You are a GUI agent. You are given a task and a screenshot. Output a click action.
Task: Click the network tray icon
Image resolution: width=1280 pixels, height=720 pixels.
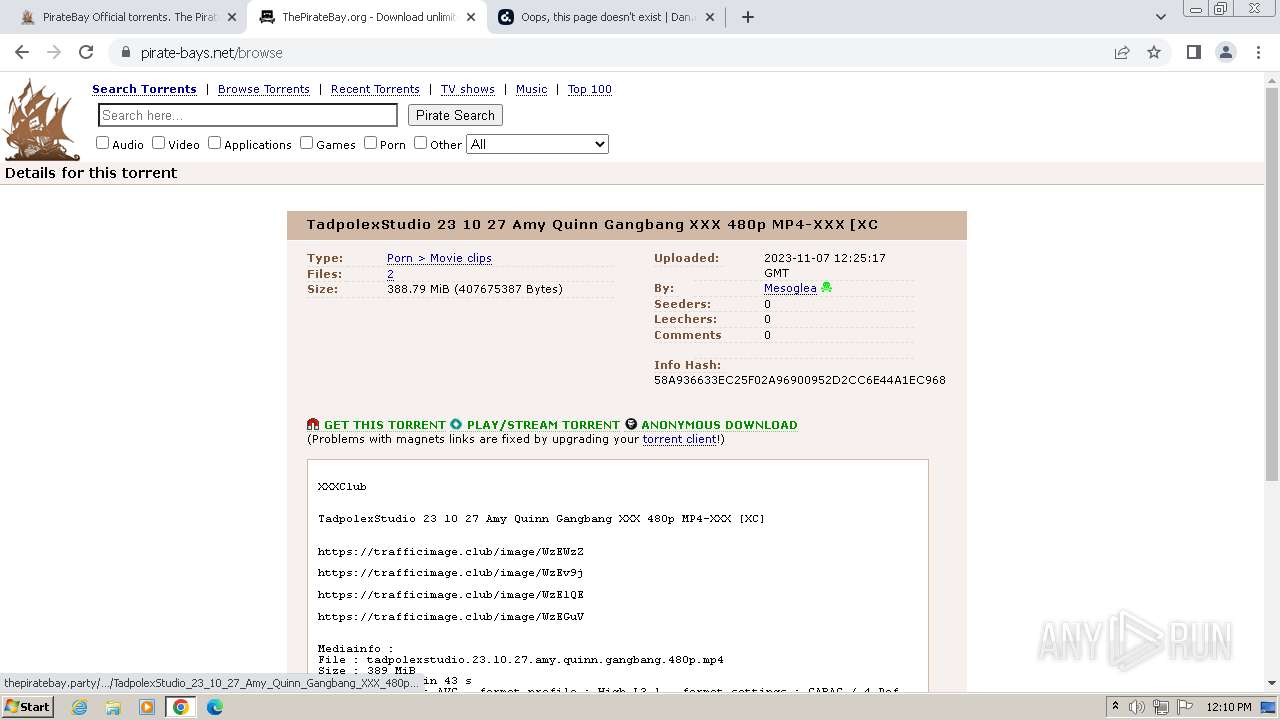click(x=1161, y=707)
